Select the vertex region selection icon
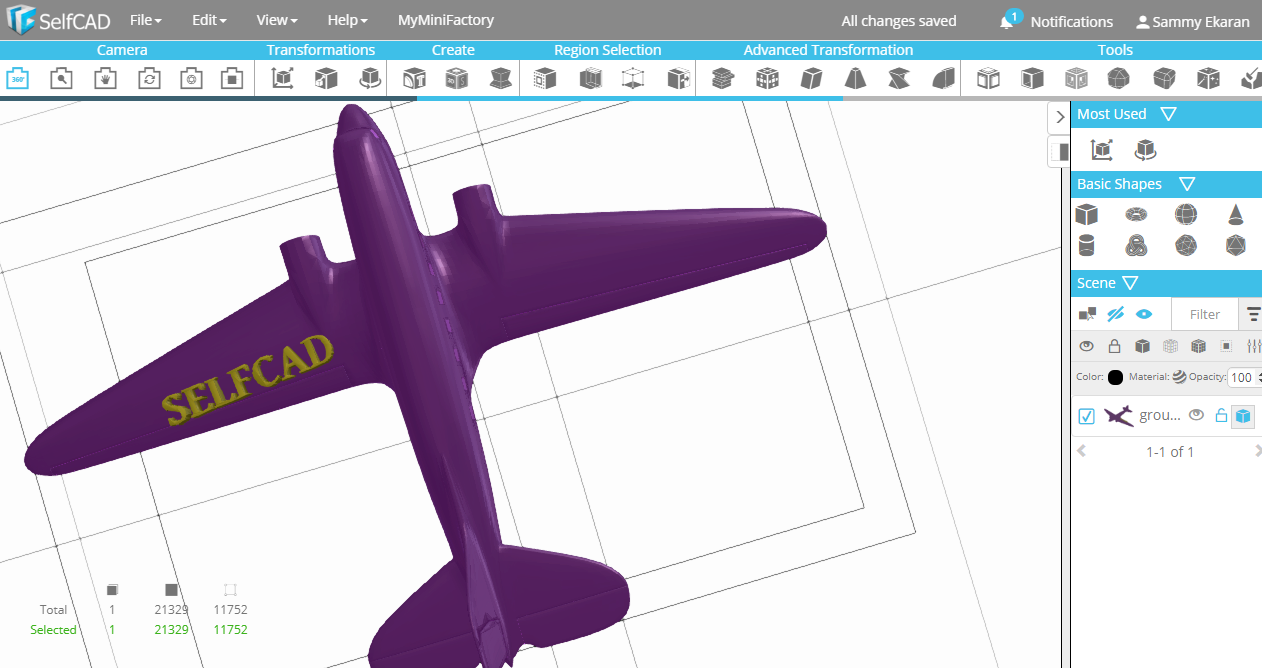 click(x=633, y=78)
